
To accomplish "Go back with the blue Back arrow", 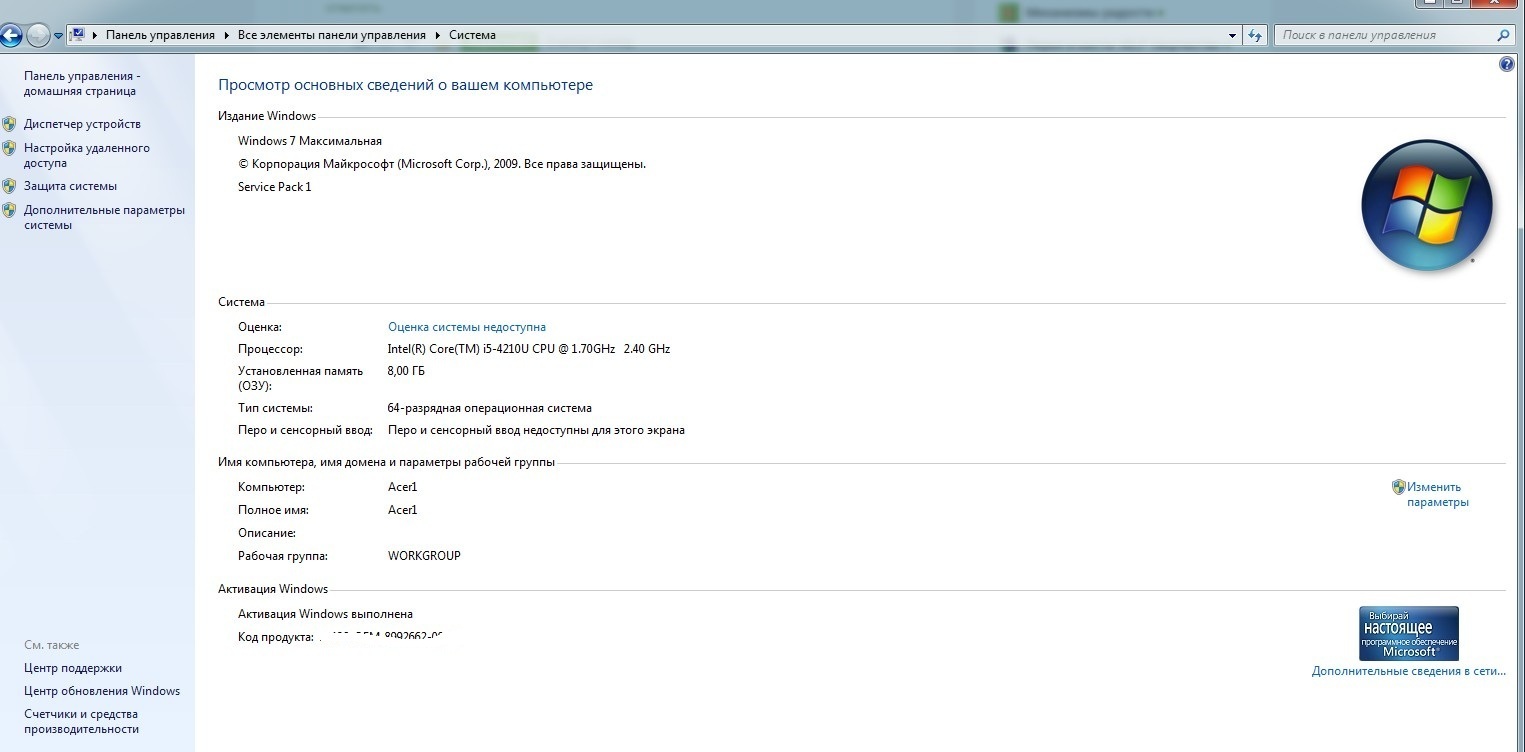I will 11,35.
